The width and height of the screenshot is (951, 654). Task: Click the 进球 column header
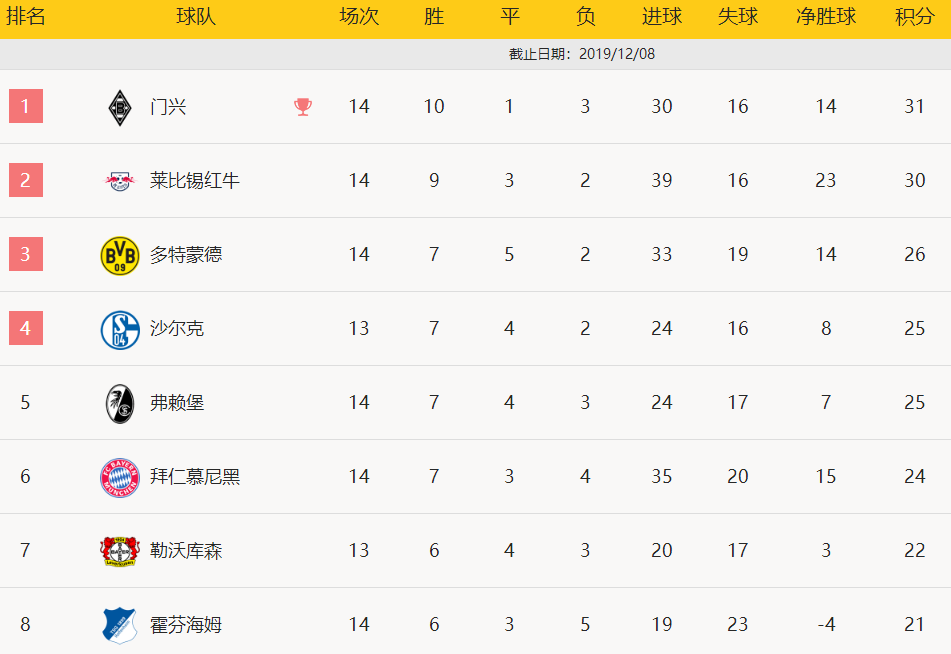point(662,16)
